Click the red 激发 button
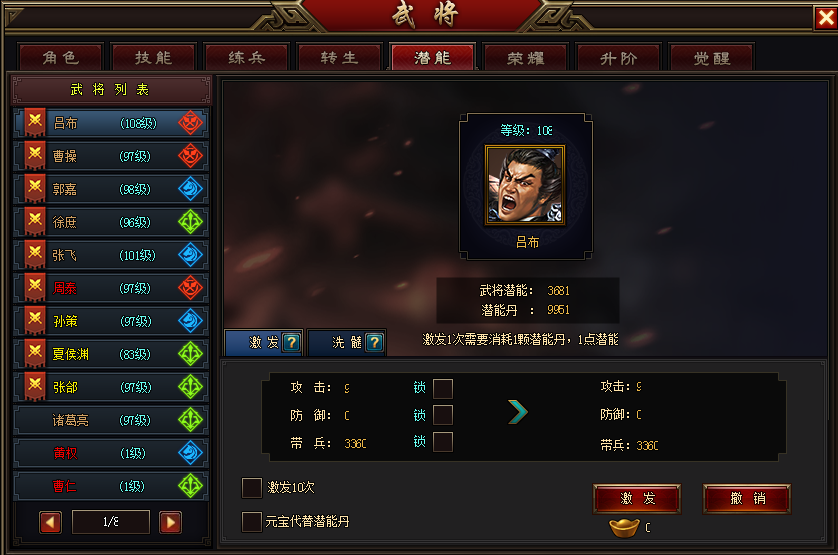The image size is (838, 555). click(637, 499)
